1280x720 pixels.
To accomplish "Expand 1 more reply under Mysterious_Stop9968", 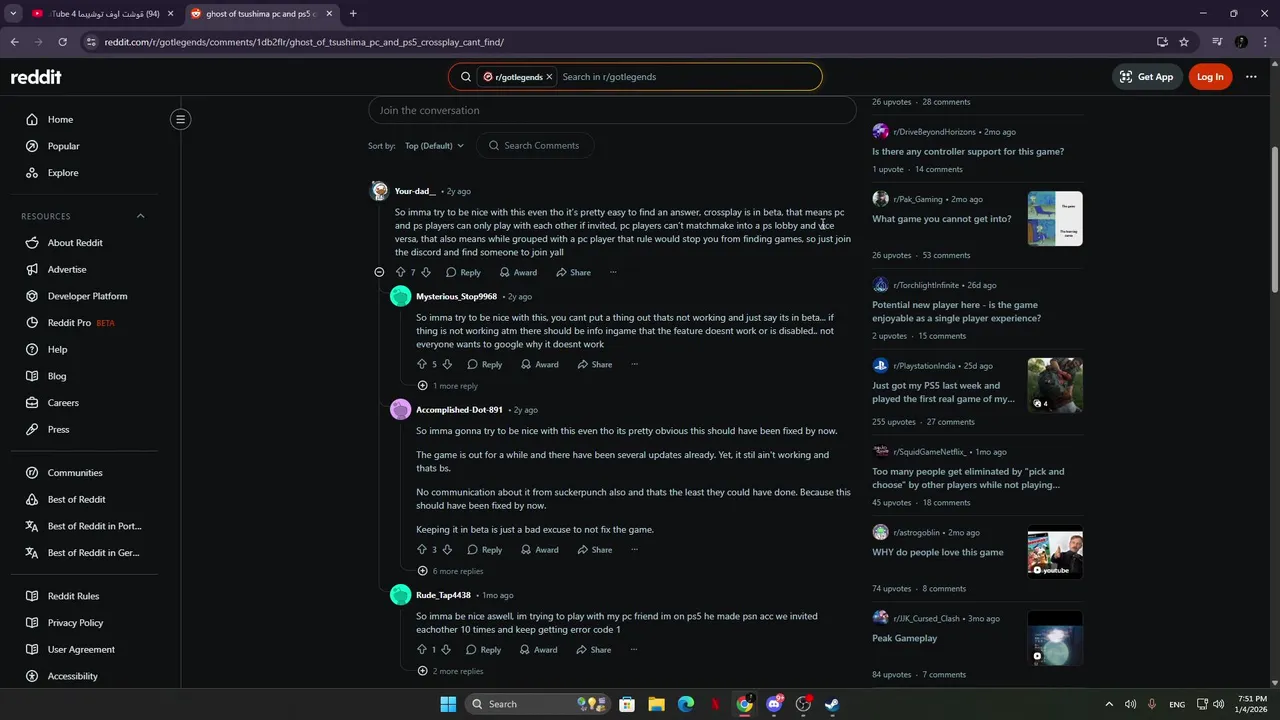I will pyautogui.click(x=449, y=386).
